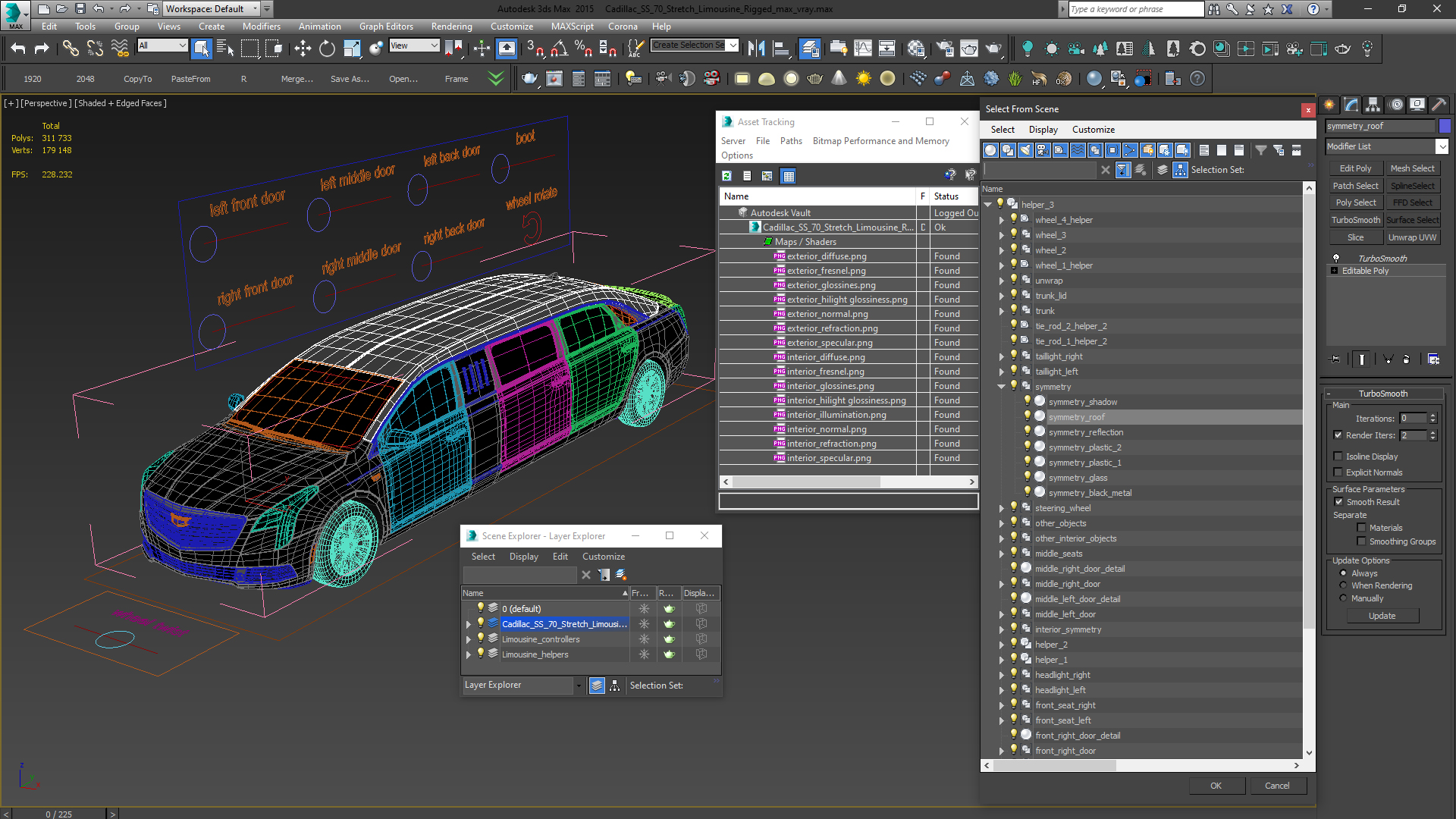Click the Sun light icon in lower toolbar
Screen dimensions: 1456x819
click(863, 79)
